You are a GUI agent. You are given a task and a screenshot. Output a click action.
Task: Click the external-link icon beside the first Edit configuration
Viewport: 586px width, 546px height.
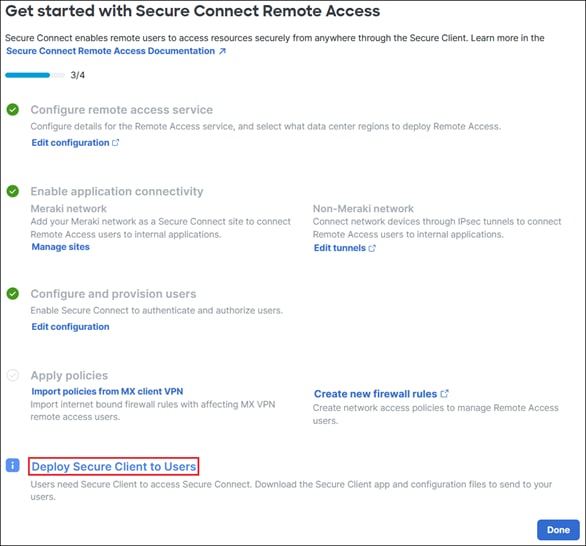(x=115, y=142)
